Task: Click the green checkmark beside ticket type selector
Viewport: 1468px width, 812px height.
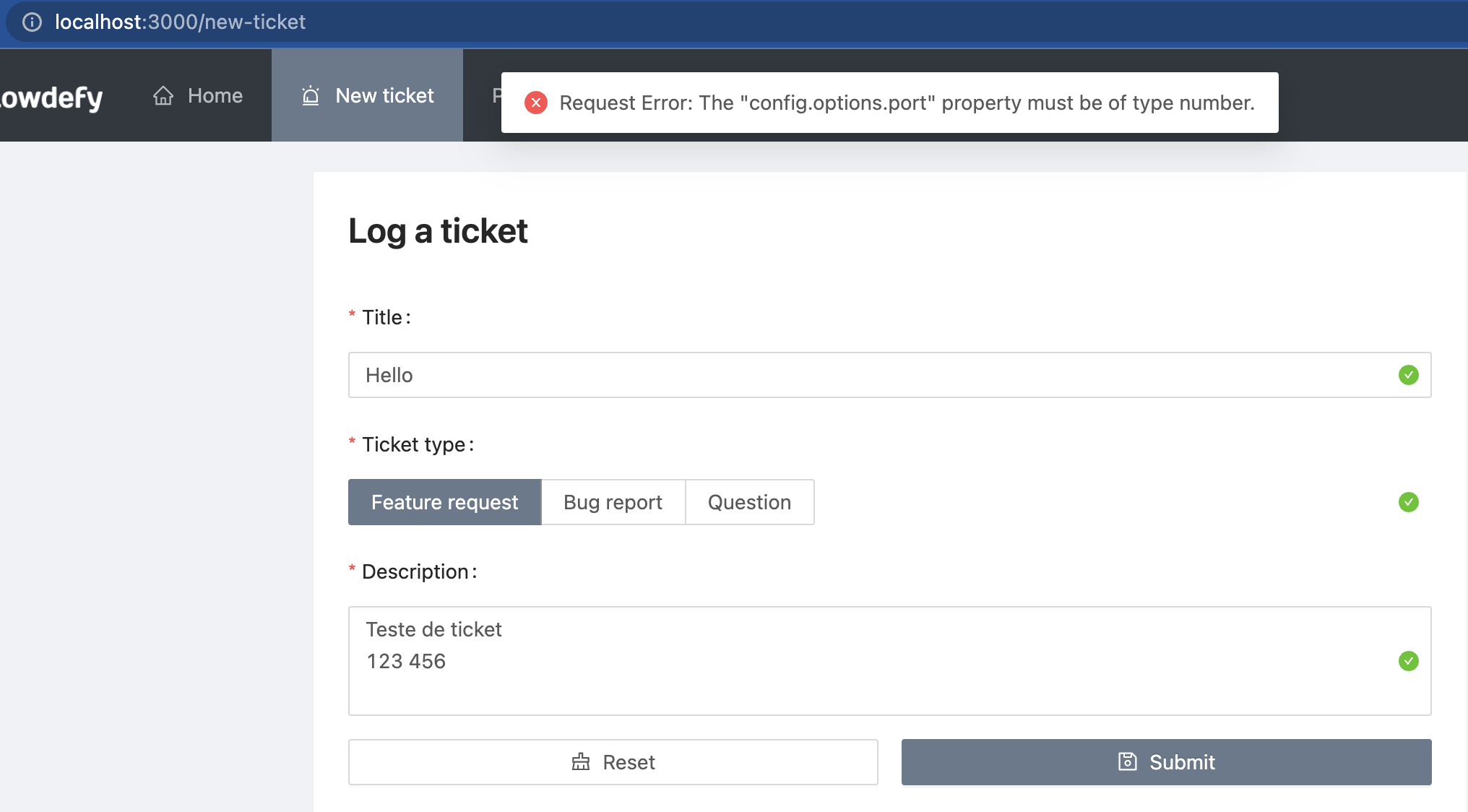Action: click(x=1408, y=501)
